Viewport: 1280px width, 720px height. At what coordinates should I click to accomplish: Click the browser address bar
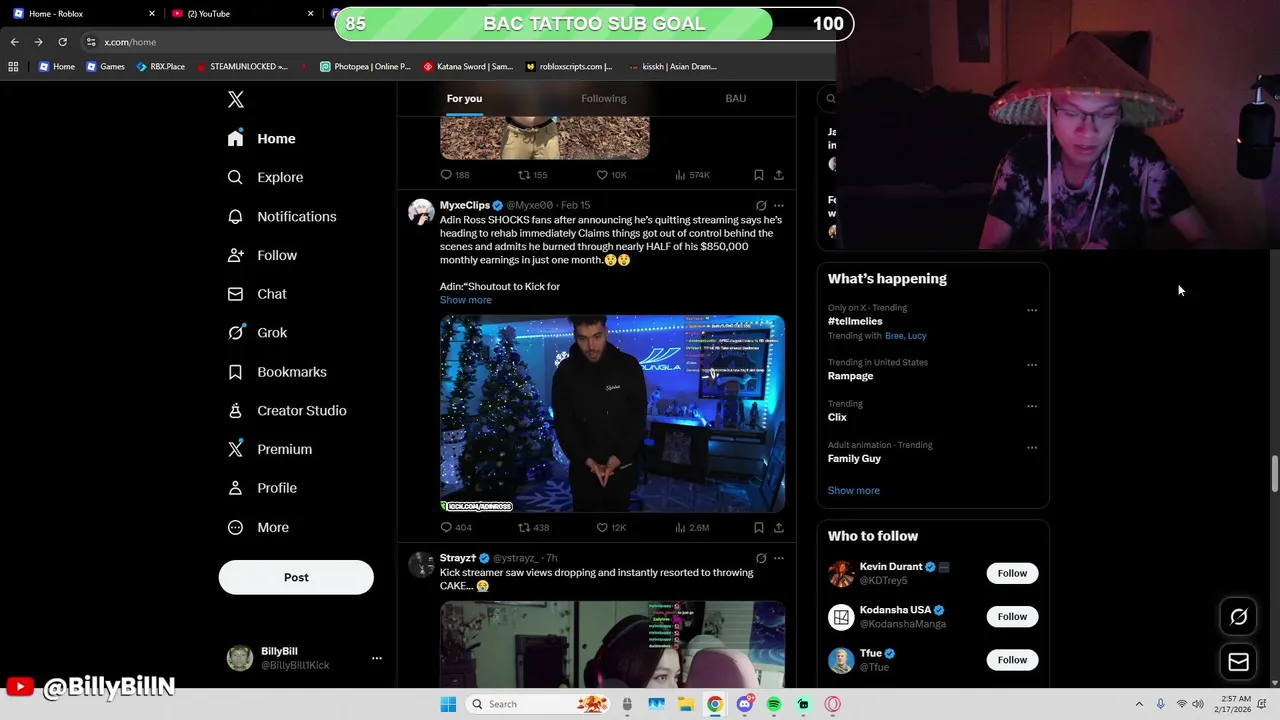point(450,42)
